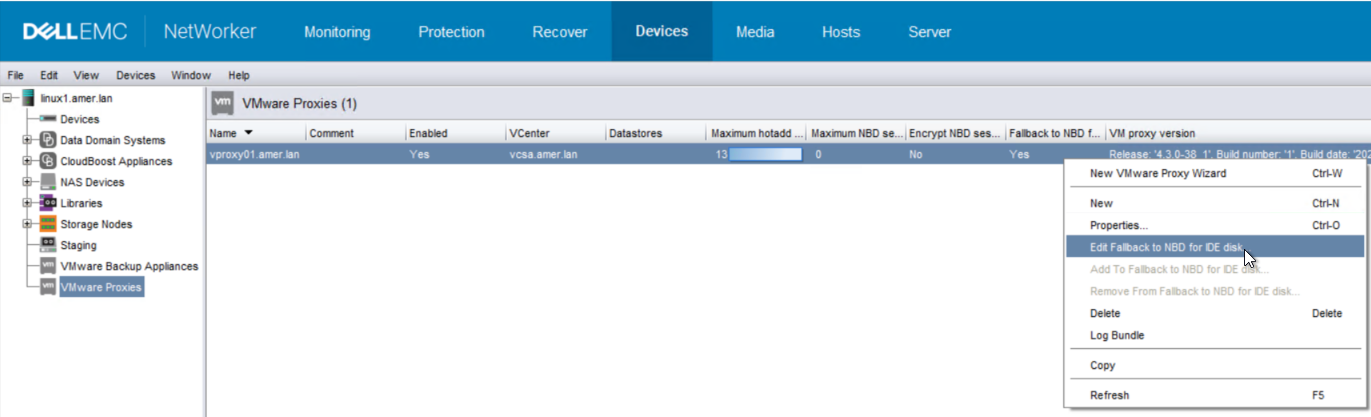Sort by the Enabled column header
The image size is (1371, 417).
(456, 133)
